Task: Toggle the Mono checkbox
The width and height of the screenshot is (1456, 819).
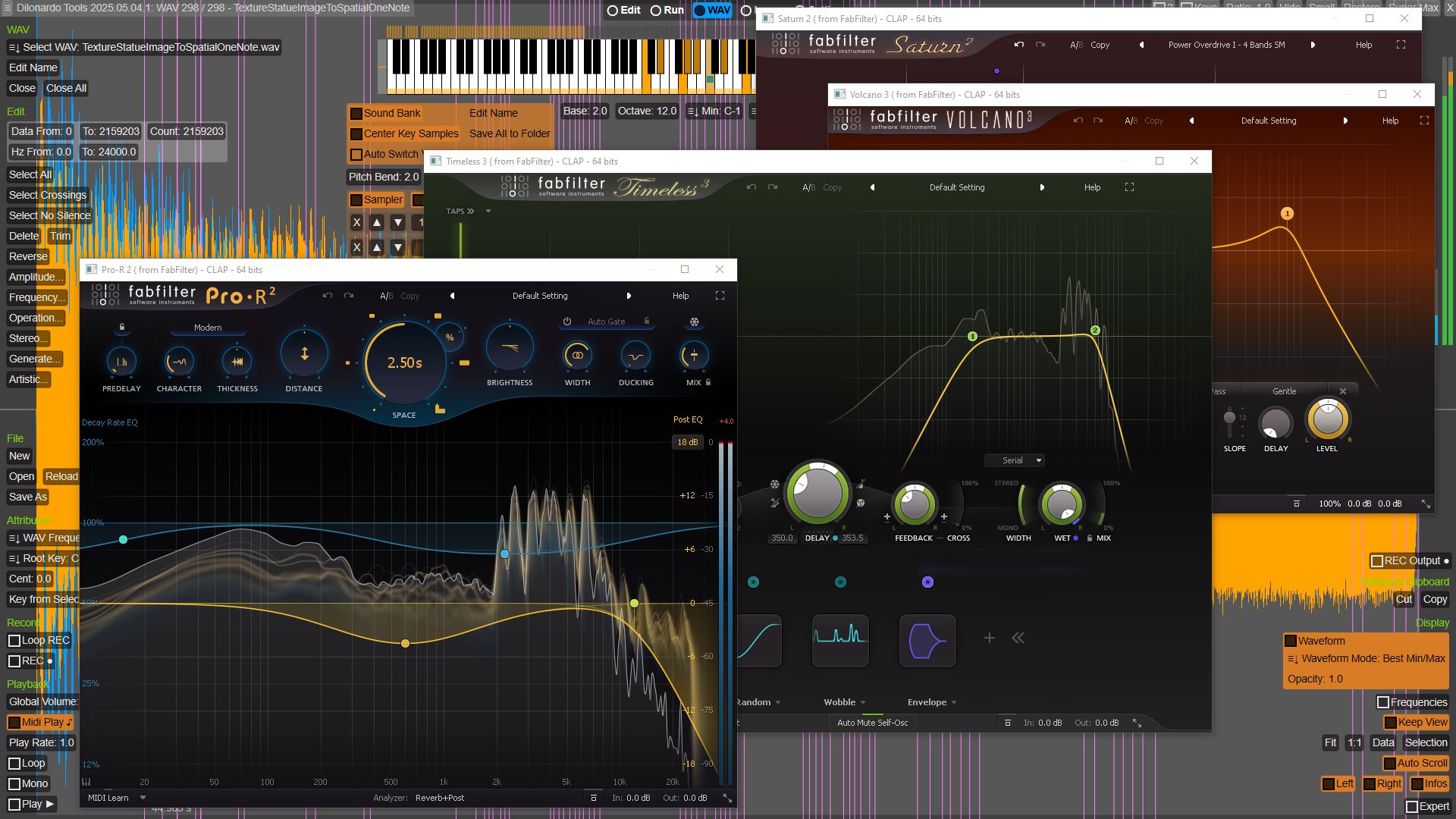Action: click(14, 784)
